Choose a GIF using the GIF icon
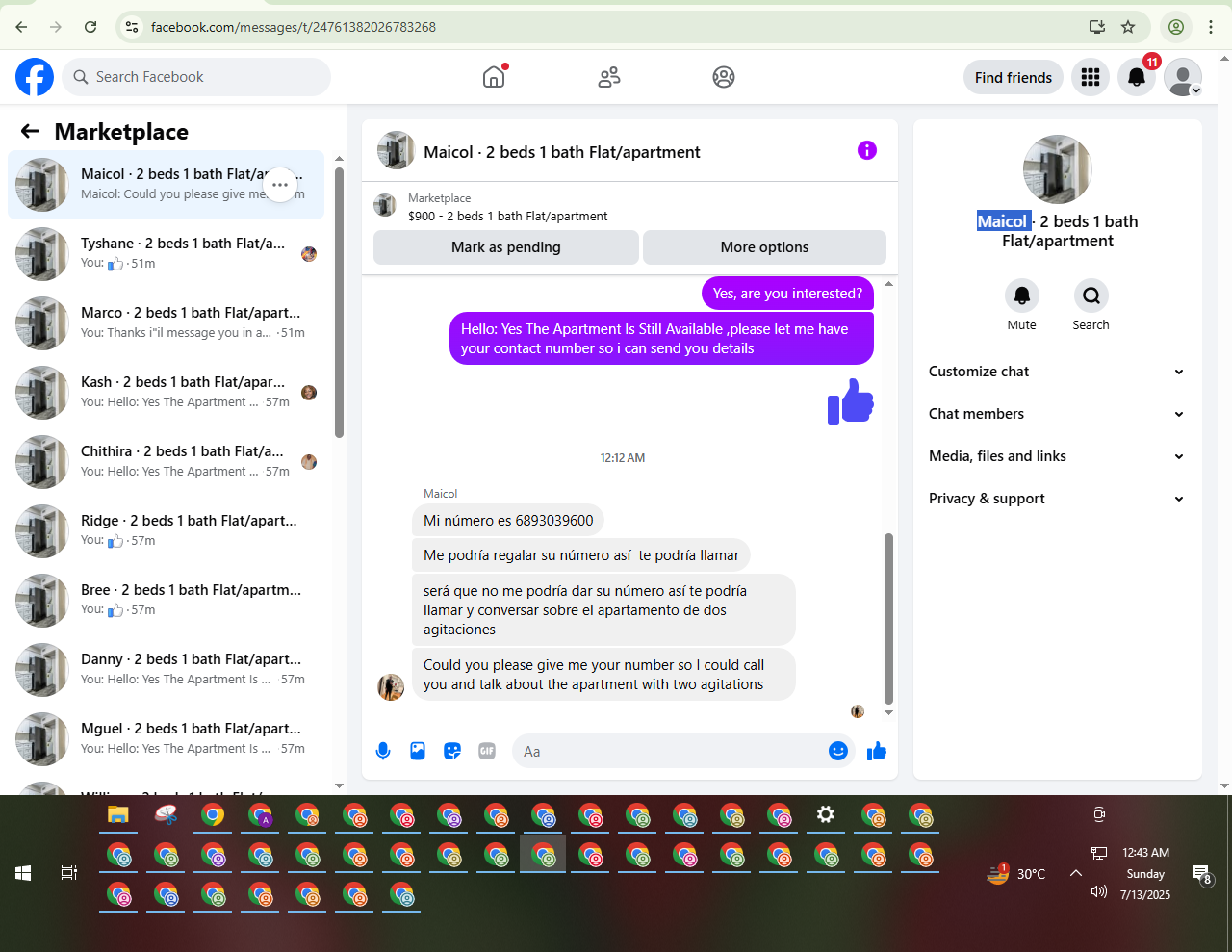 click(487, 751)
